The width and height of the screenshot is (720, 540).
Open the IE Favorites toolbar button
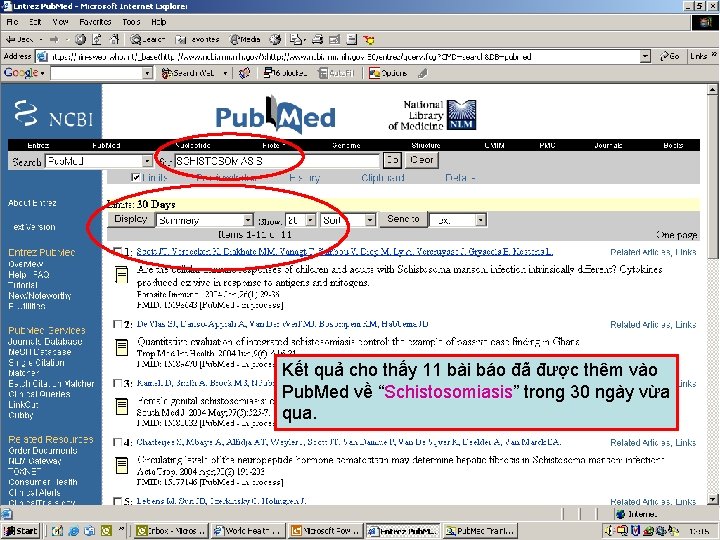[197, 39]
